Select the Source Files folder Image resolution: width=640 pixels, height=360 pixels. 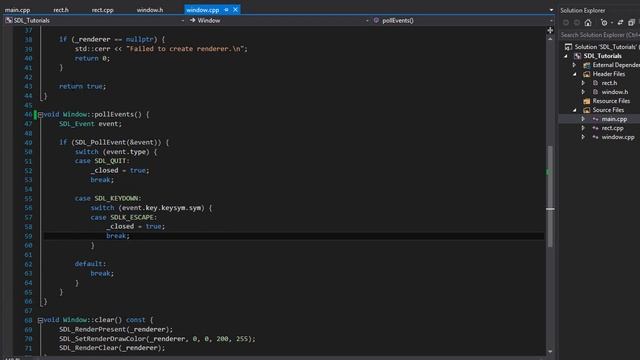tap(608, 110)
